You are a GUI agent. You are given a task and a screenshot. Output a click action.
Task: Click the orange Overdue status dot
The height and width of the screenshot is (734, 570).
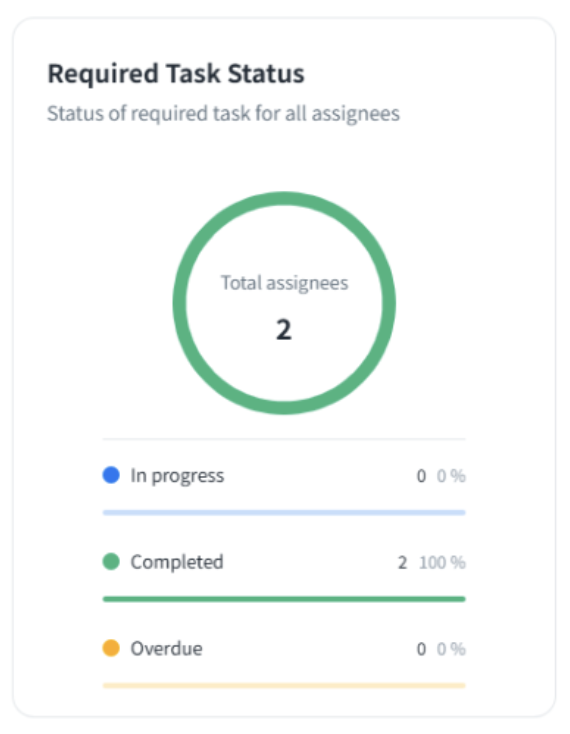click(111, 648)
